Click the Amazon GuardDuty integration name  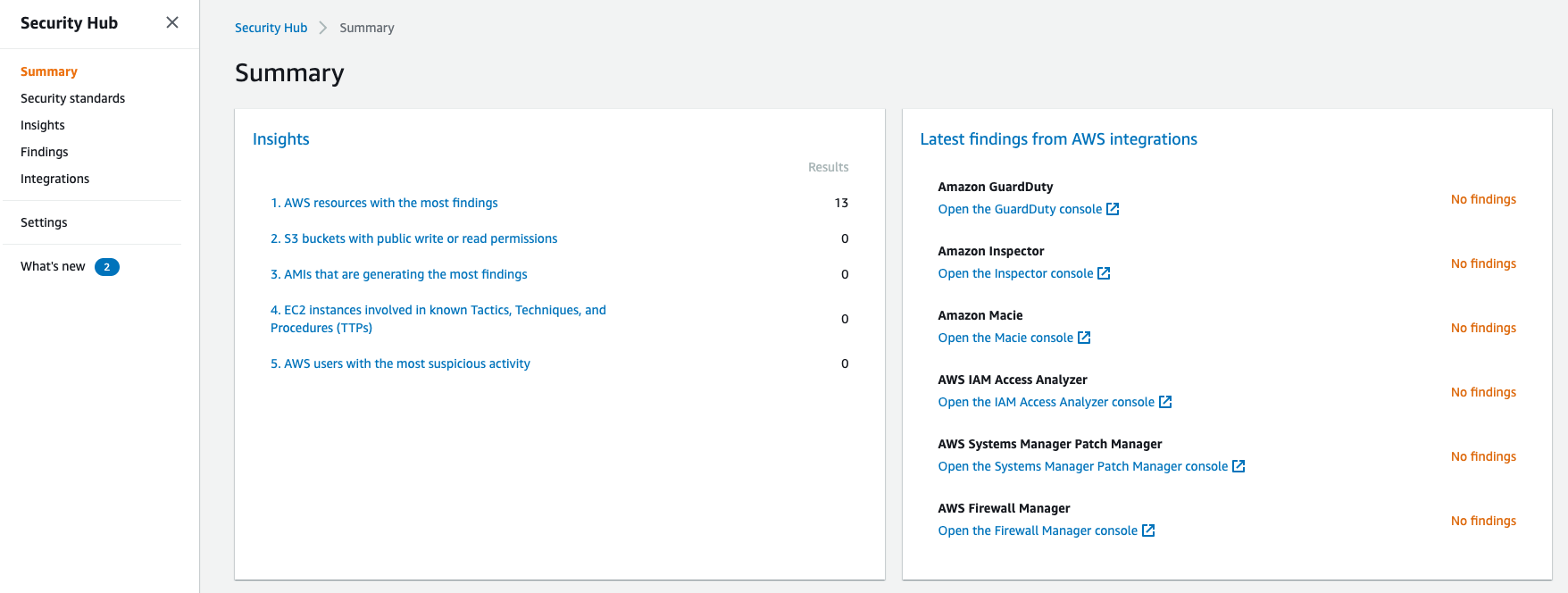coord(996,187)
